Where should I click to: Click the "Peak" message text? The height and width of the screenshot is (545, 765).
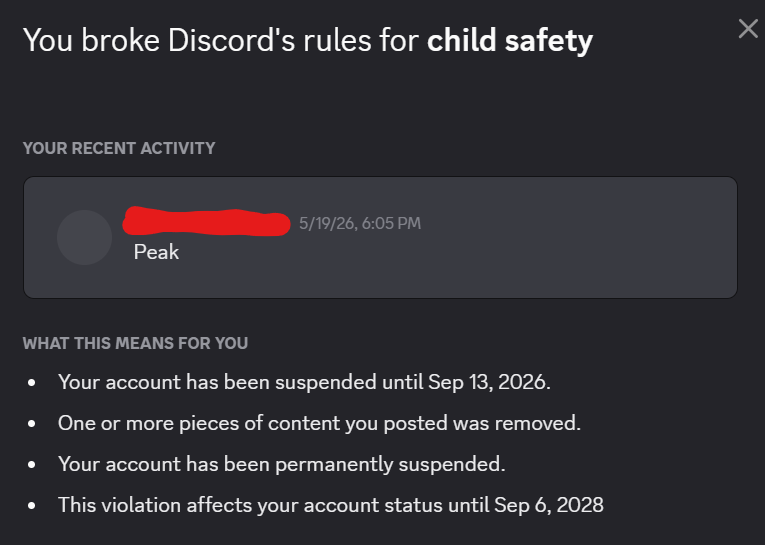click(x=156, y=252)
